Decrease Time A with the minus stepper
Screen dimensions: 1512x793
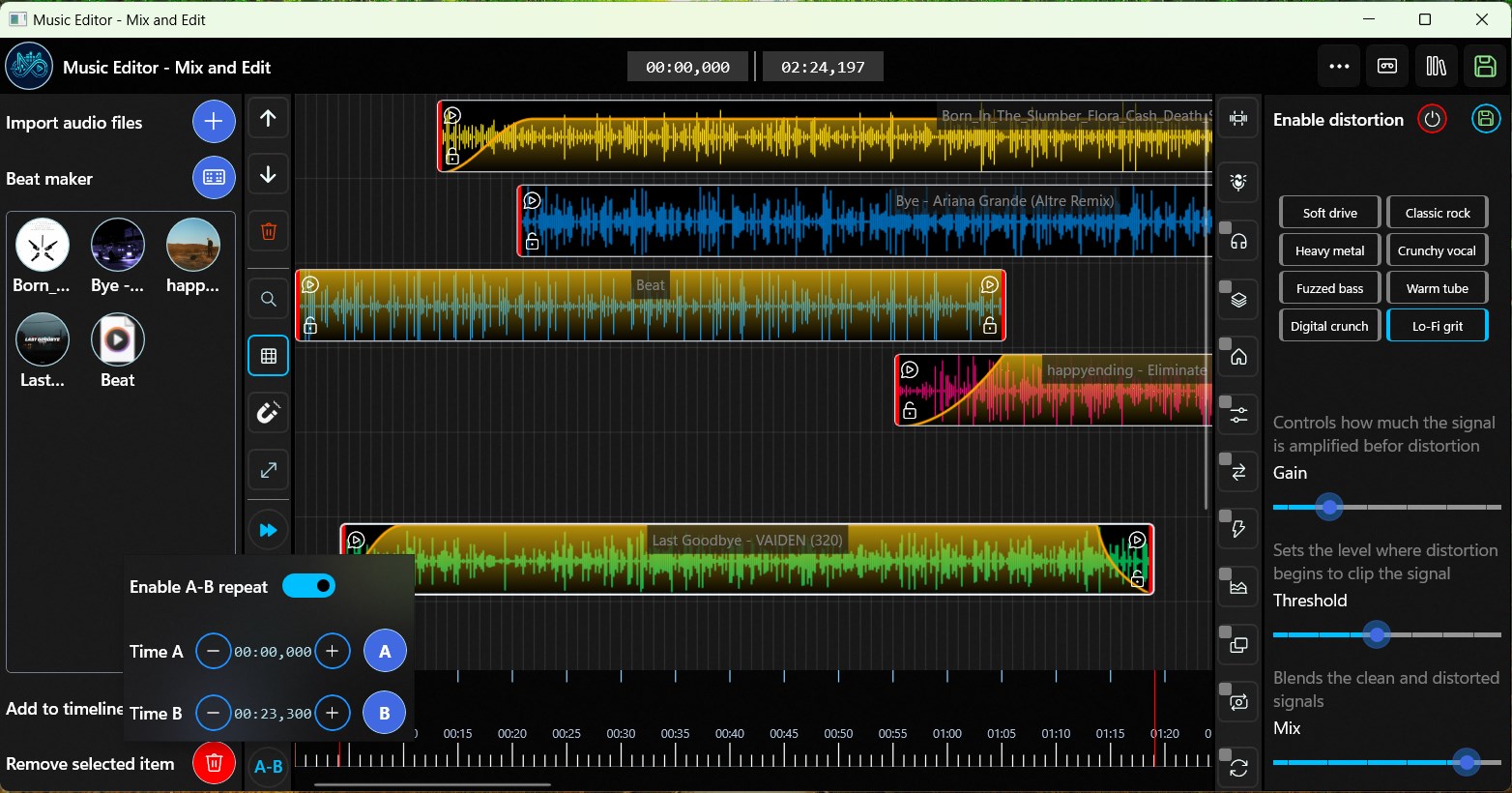click(x=214, y=651)
